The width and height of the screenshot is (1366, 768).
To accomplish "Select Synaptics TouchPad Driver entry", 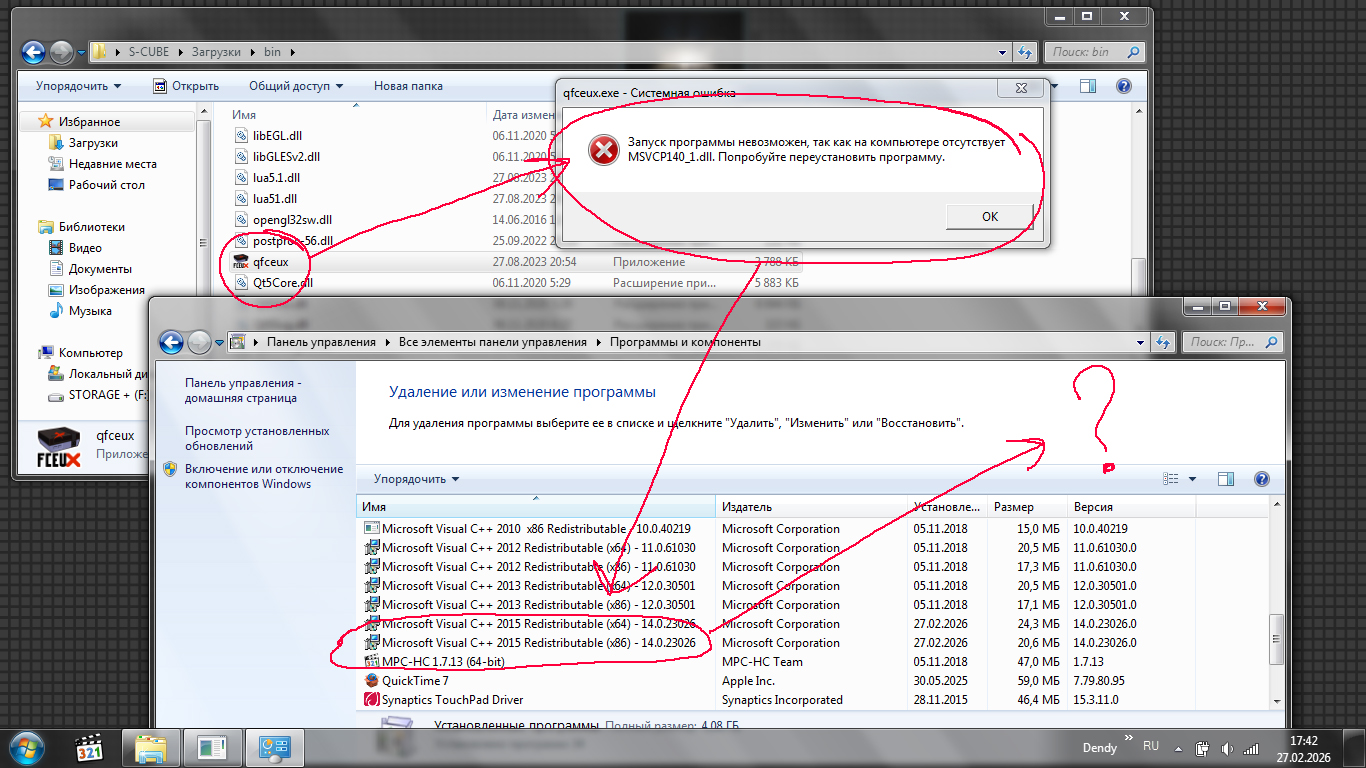I will [452, 700].
